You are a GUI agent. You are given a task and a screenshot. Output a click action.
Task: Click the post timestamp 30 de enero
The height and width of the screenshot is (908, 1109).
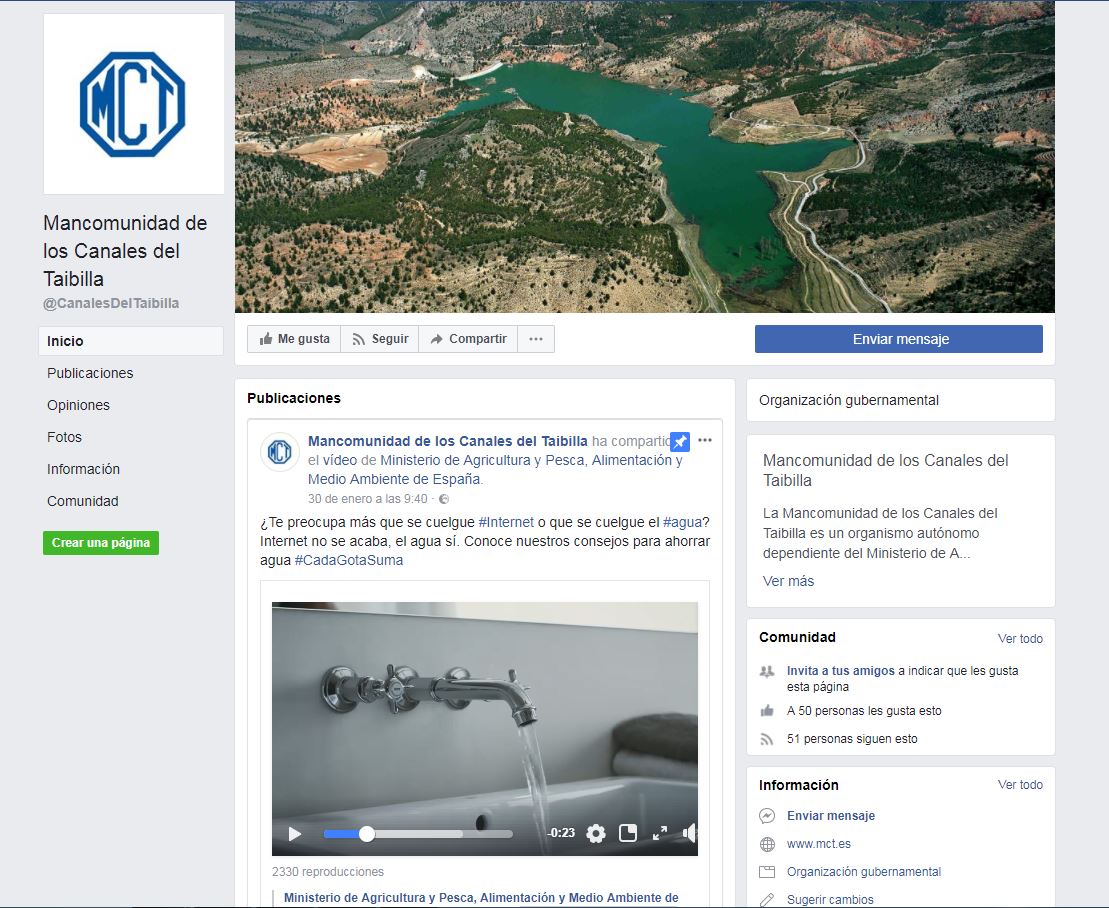coord(368,499)
